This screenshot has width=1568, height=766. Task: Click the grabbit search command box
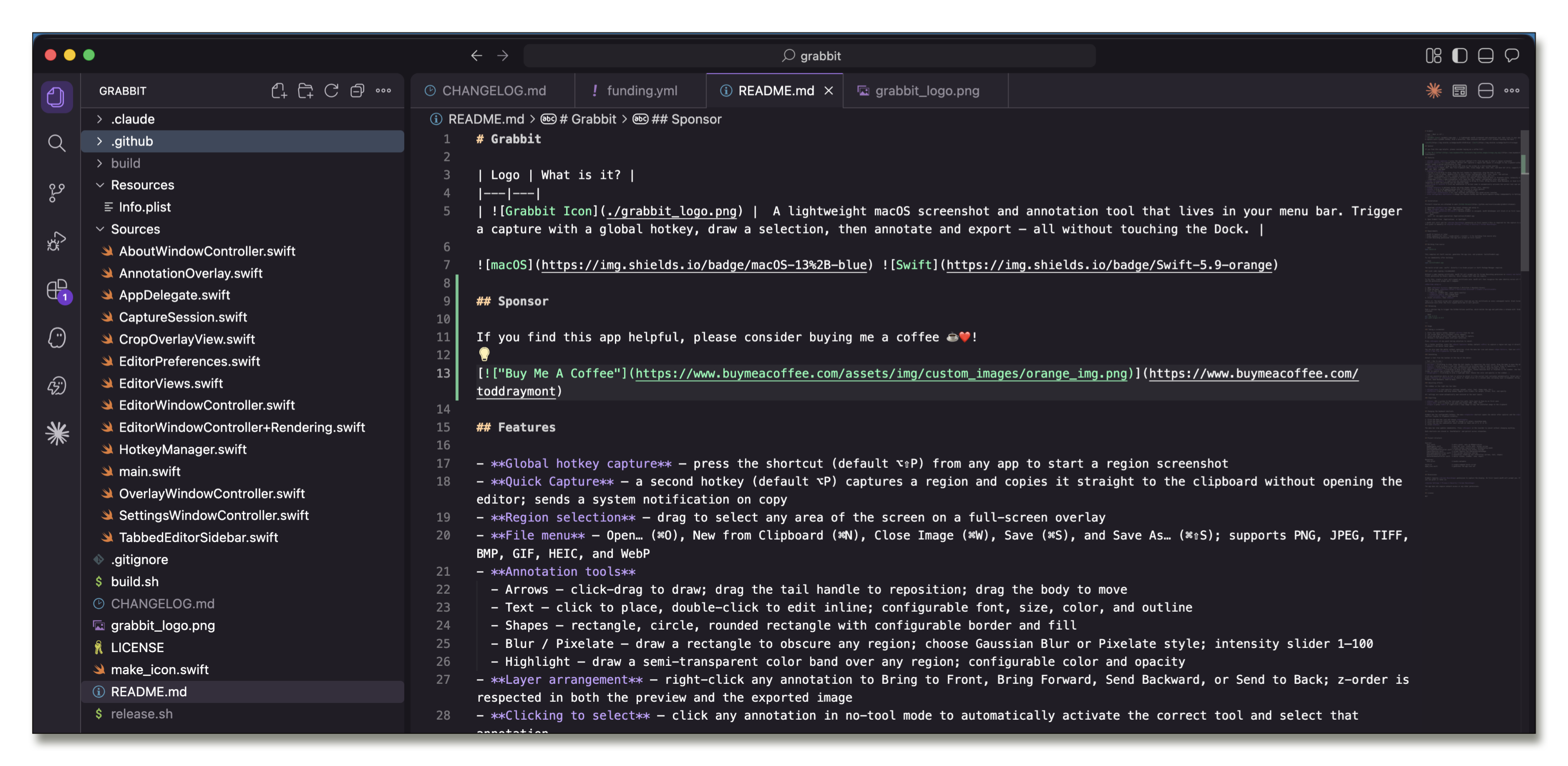[810, 55]
